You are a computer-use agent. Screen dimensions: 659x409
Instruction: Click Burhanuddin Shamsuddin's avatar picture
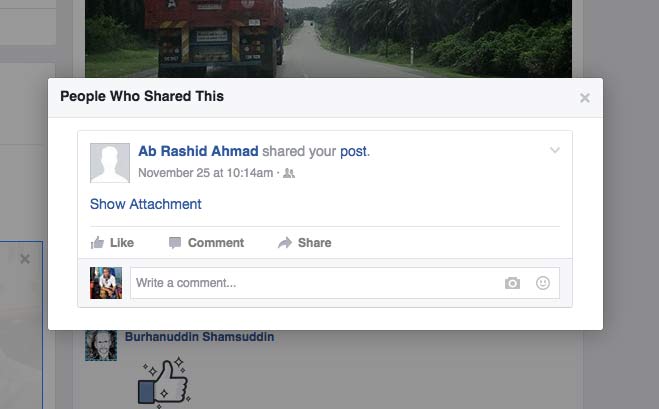click(101, 345)
